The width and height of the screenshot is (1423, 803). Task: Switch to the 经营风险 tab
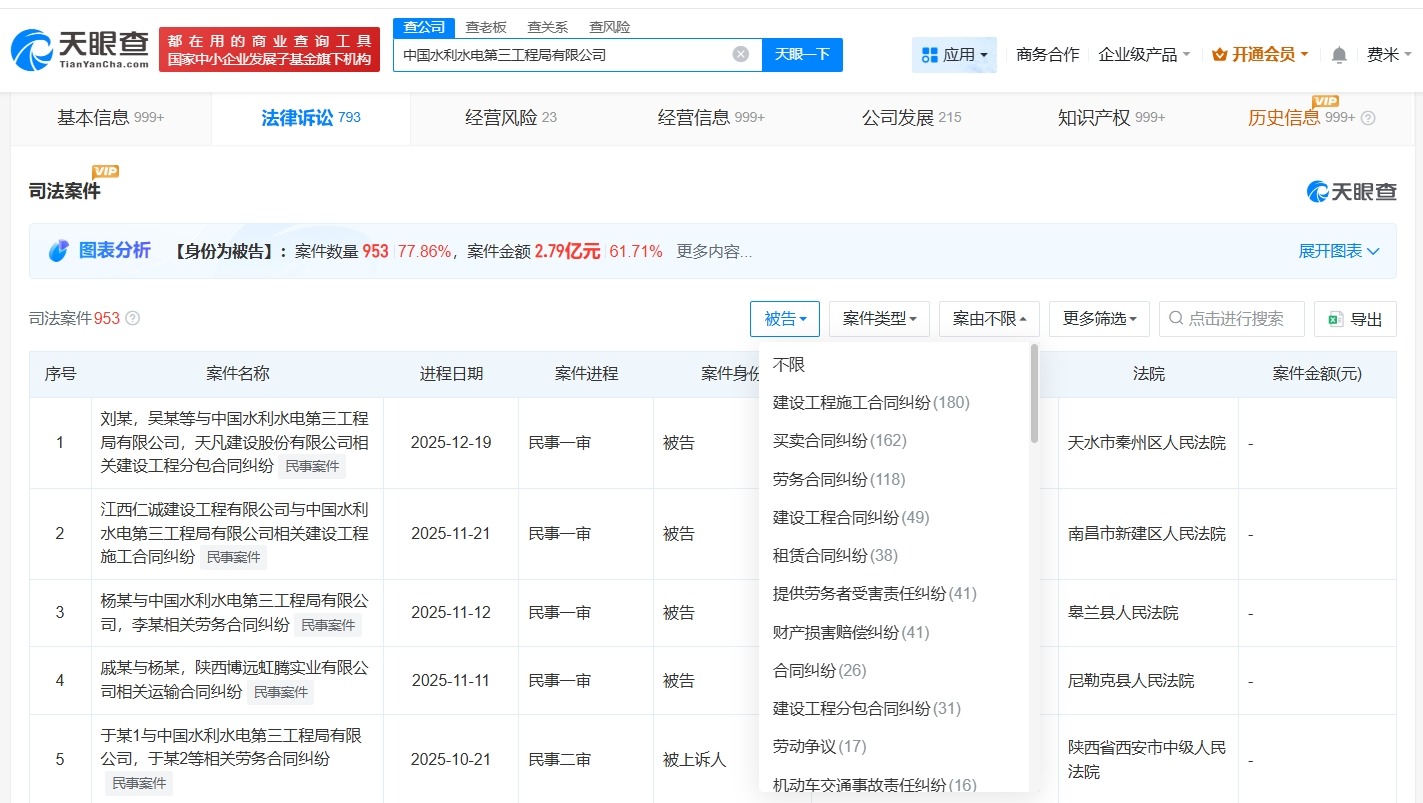(509, 116)
